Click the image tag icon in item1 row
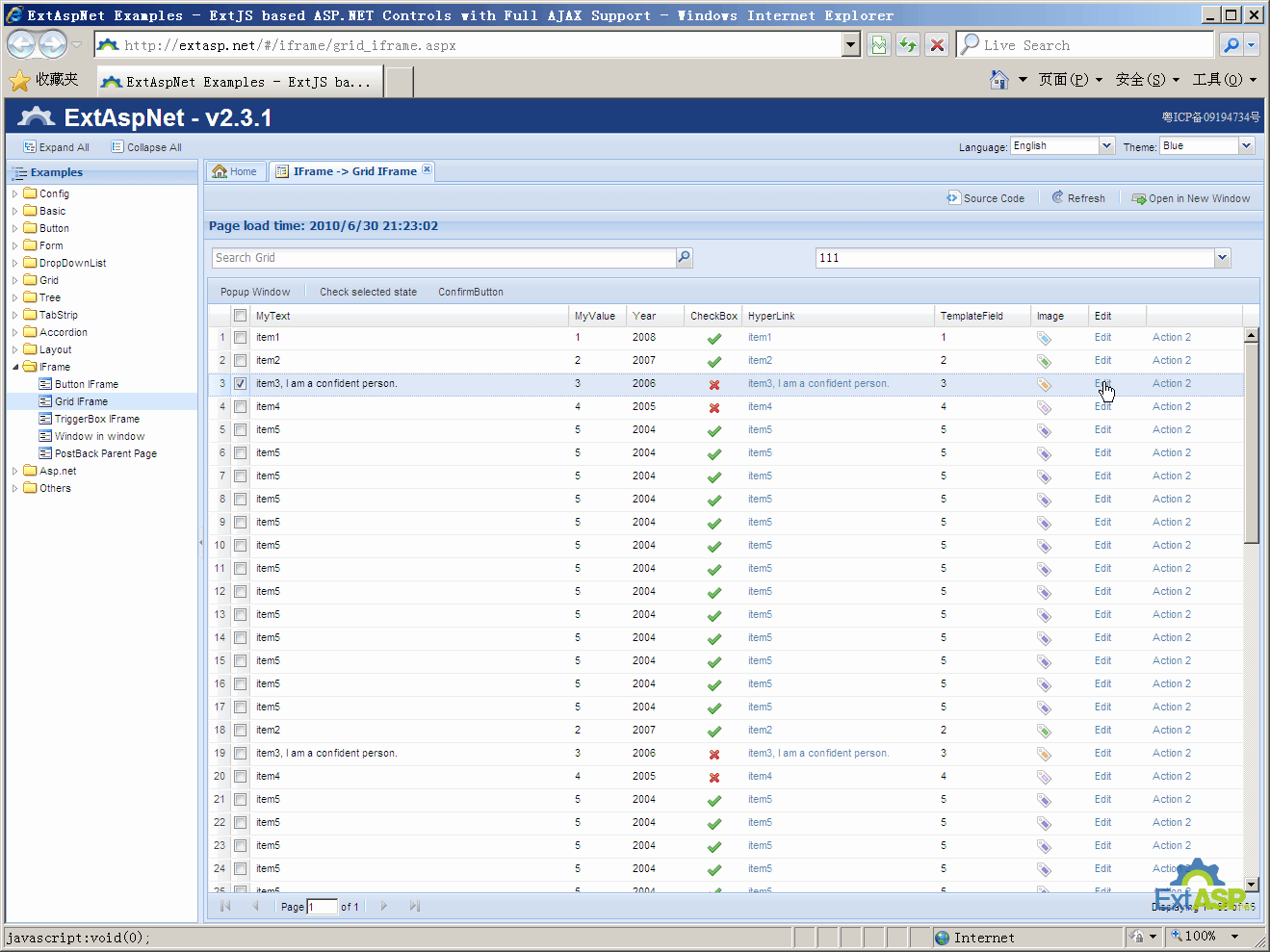Viewport: 1270px width, 952px height. pyautogui.click(x=1044, y=338)
